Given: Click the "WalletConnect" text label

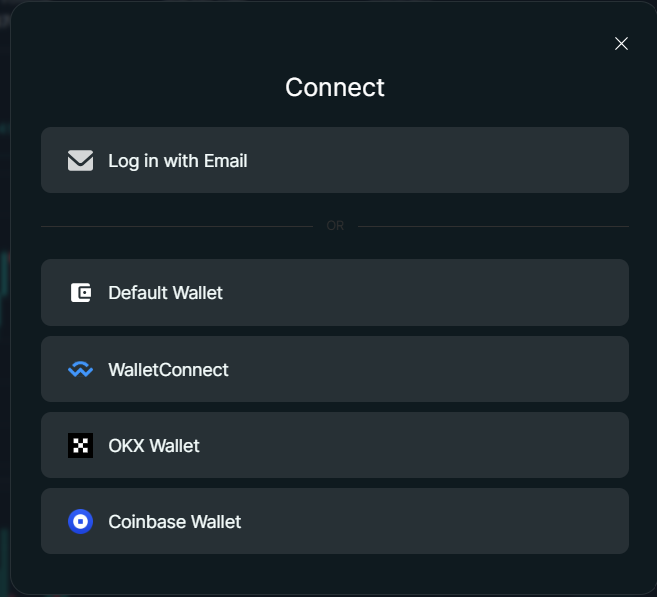Looking at the screenshot, I should [x=168, y=369].
